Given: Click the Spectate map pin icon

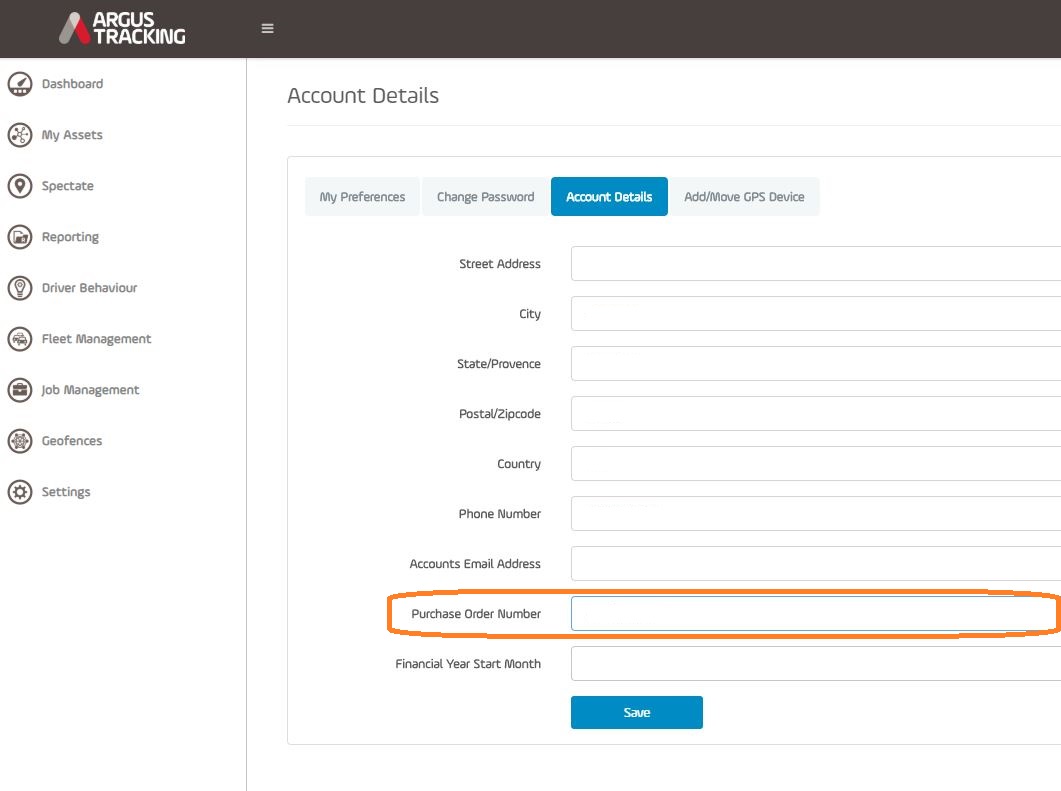Looking at the screenshot, I should [20, 185].
